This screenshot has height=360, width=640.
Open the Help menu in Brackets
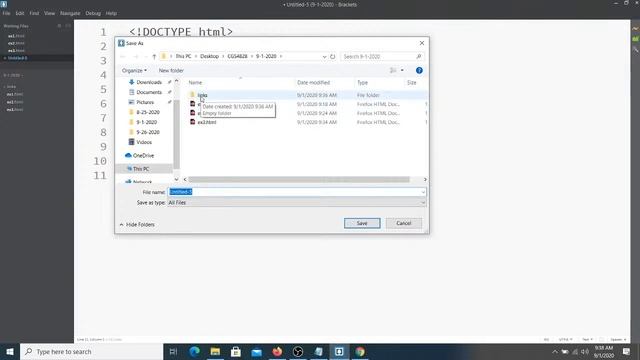coord(111,13)
